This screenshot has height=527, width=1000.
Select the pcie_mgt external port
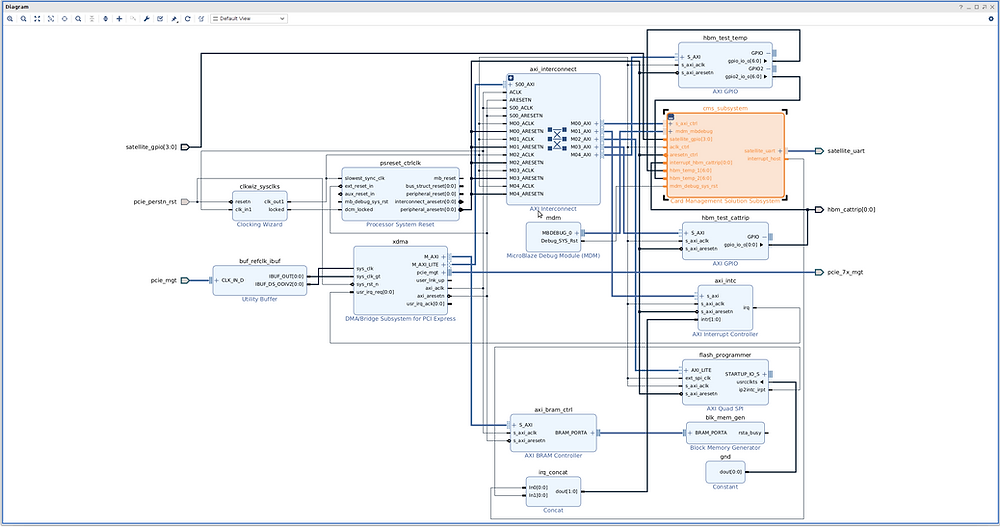[185, 280]
